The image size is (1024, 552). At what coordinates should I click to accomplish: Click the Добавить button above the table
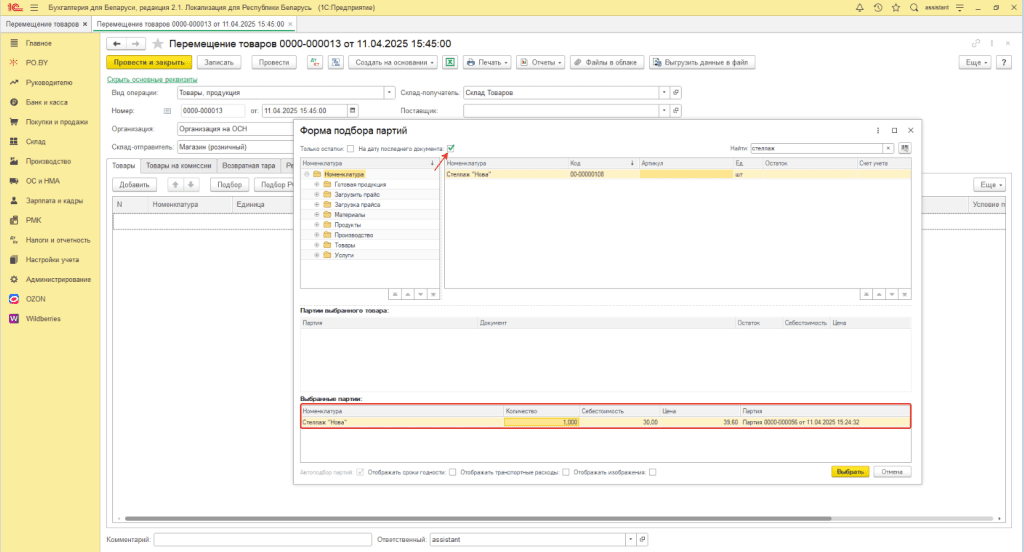pyautogui.click(x=134, y=185)
